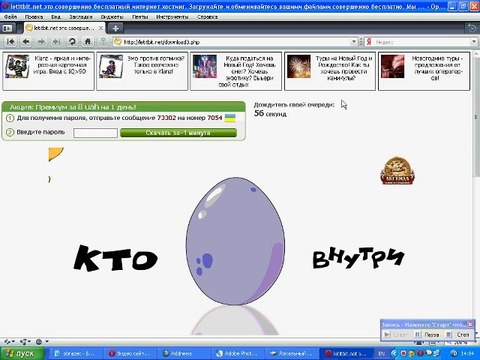Click the '56 секунд' countdown text
The width and height of the screenshot is (480, 360).
[270, 113]
